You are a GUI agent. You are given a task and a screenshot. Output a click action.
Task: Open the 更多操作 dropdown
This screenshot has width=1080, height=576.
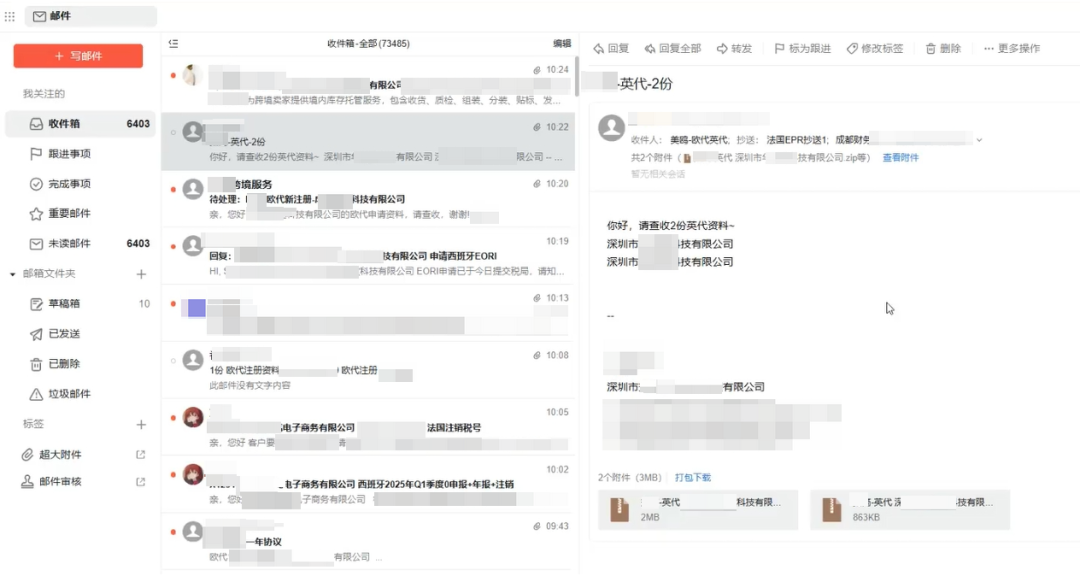(1006, 46)
